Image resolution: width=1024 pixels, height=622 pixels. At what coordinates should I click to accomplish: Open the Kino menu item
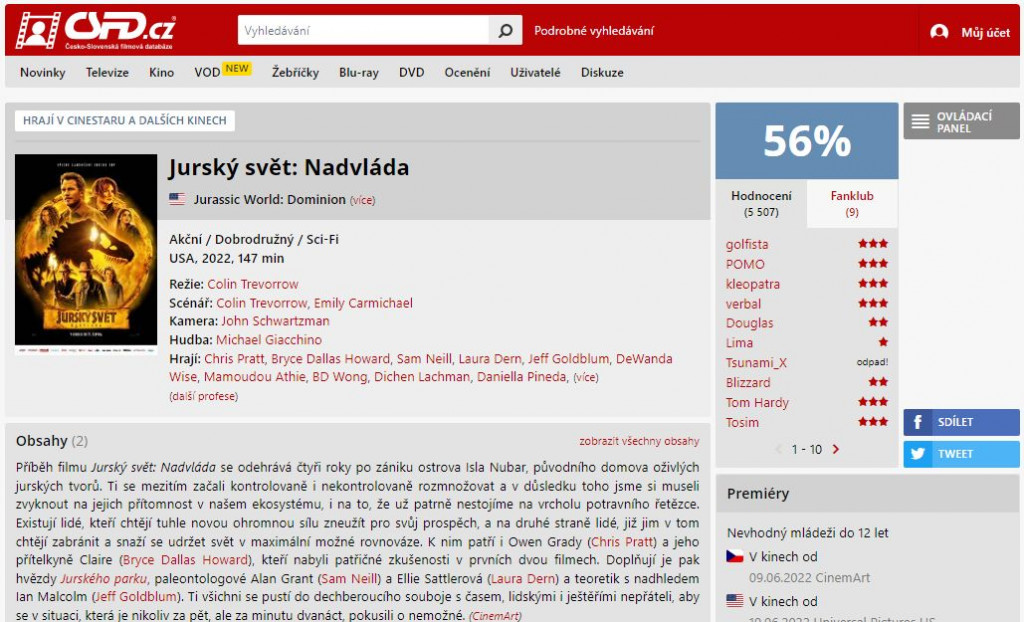point(161,73)
